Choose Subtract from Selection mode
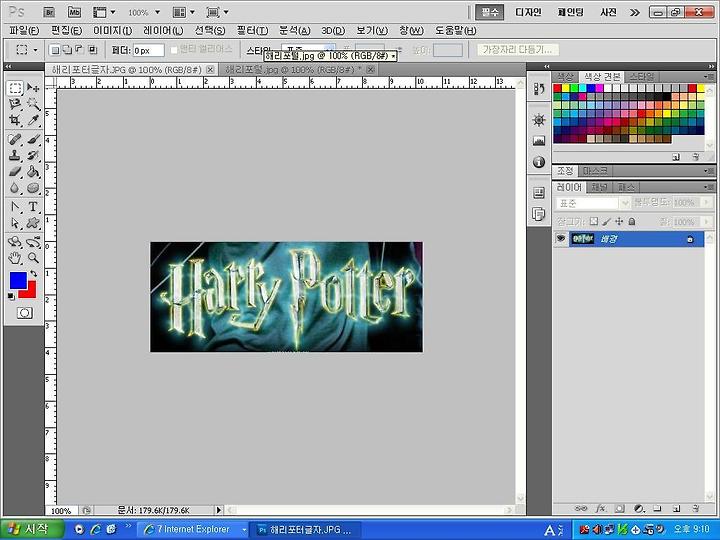The image size is (720, 540). point(79,50)
